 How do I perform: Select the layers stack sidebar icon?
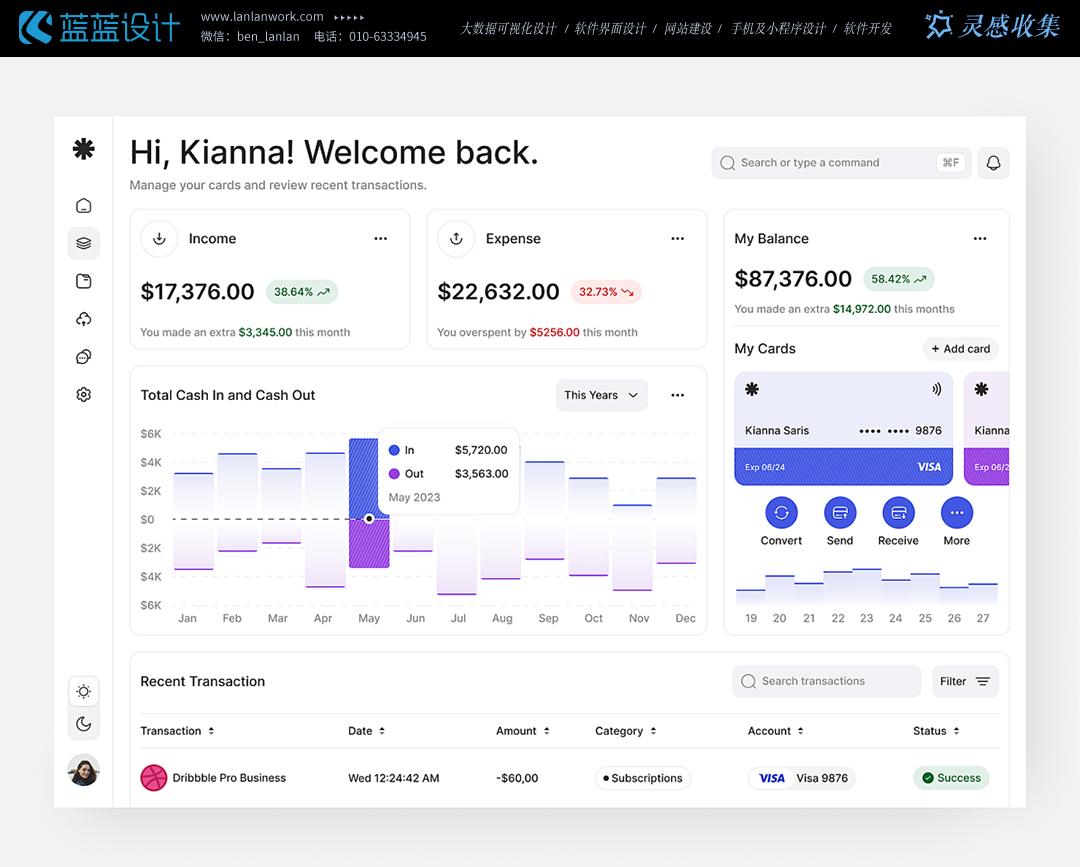[84, 243]
